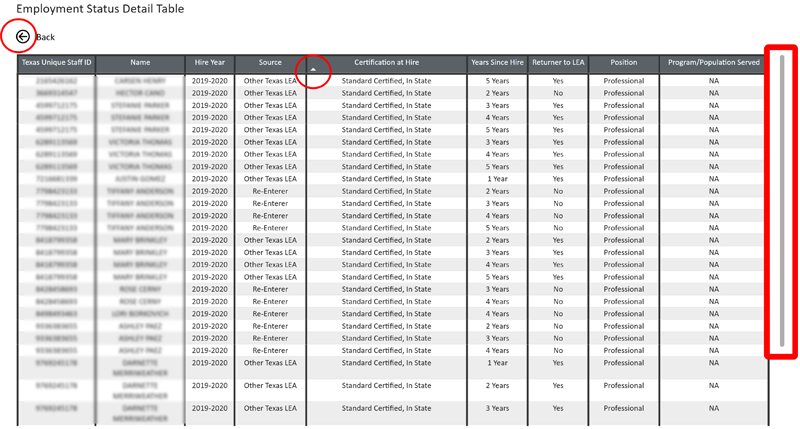Click Victoria Thomas's '5 Years' cell
The width and height of the screenshot is (800, 429).
tap(497, 166)
